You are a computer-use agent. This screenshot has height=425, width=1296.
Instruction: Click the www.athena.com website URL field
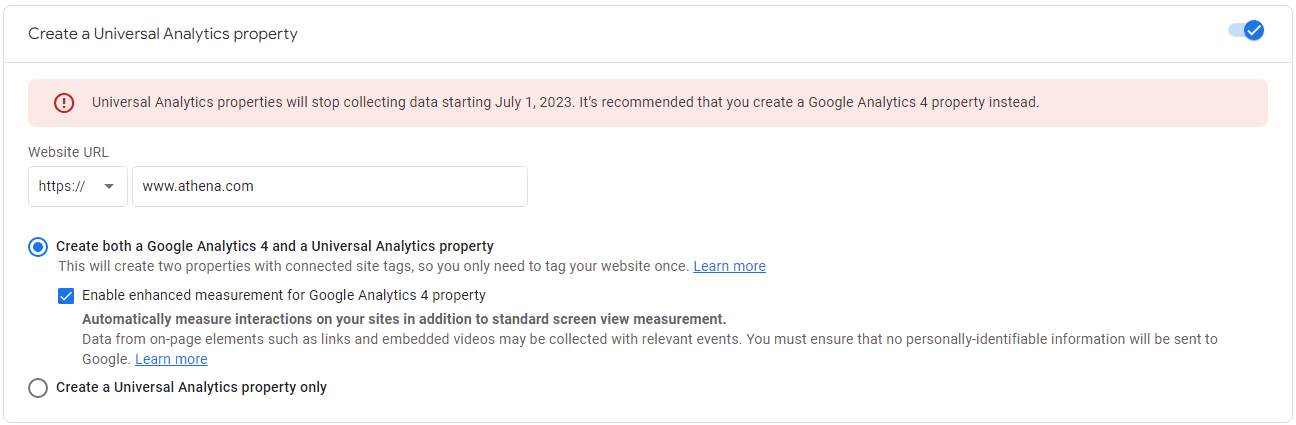[330, 187]
